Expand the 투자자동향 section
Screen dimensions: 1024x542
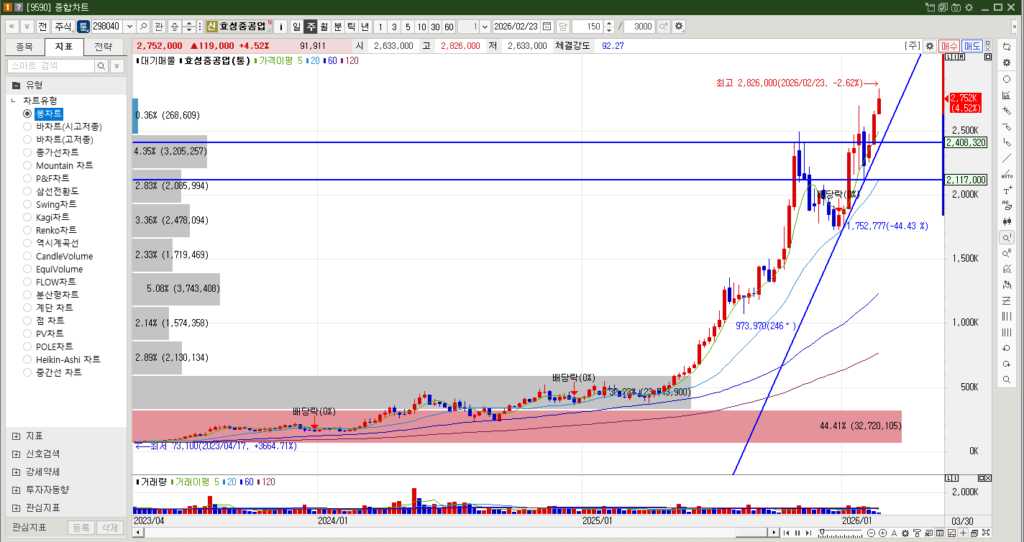[15, 489]
